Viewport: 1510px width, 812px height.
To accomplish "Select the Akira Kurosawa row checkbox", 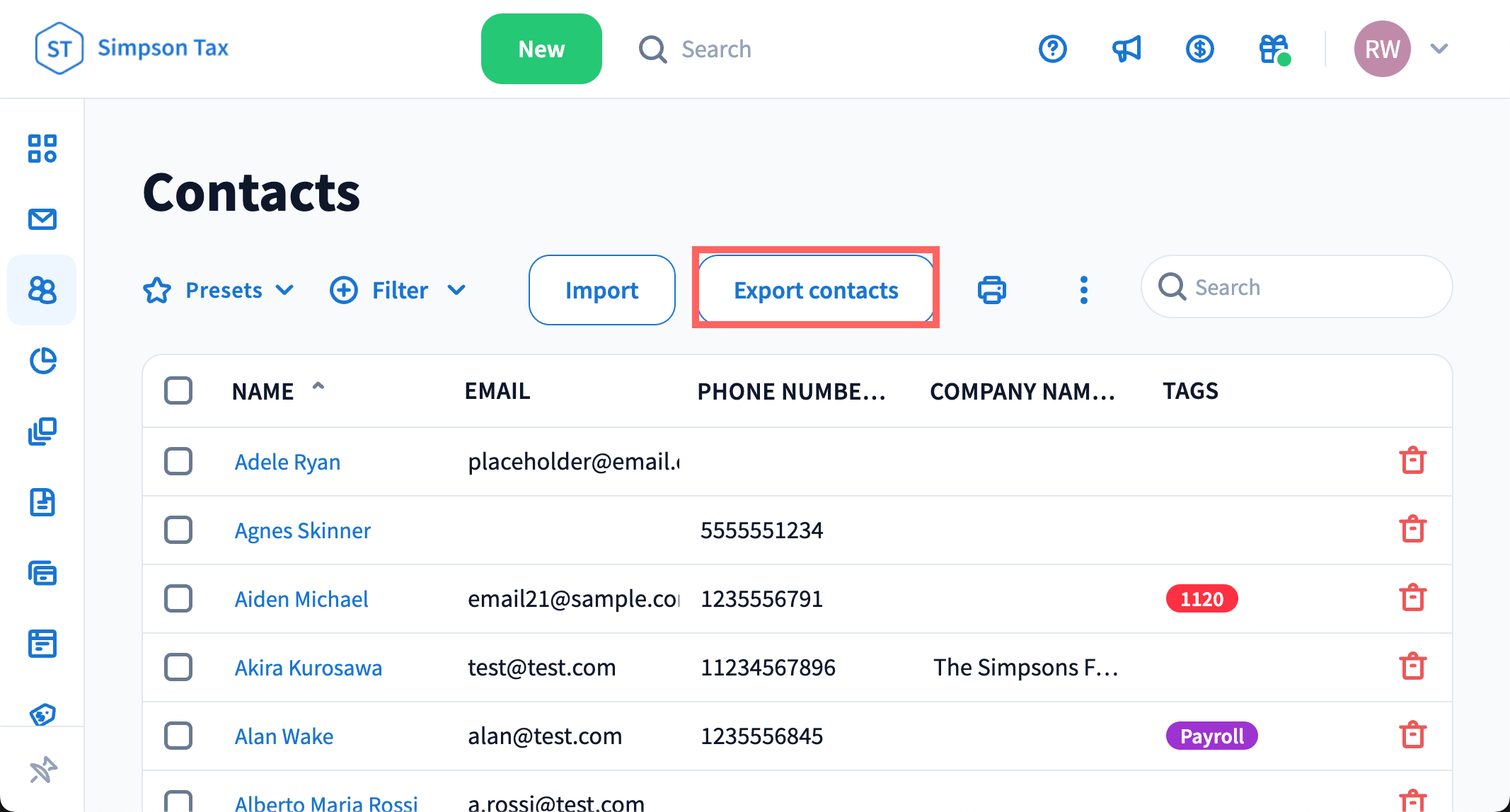I will click(178, 667).
